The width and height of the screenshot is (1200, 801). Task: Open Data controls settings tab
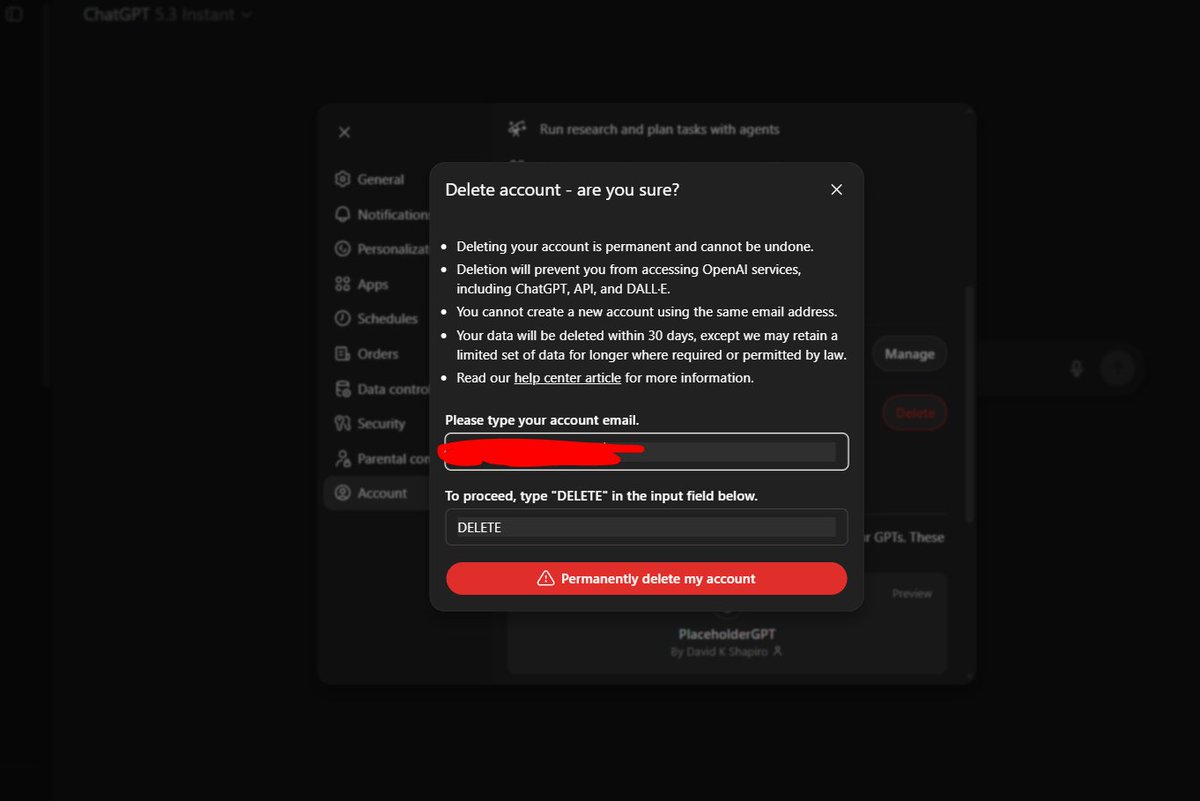point(380,389)
